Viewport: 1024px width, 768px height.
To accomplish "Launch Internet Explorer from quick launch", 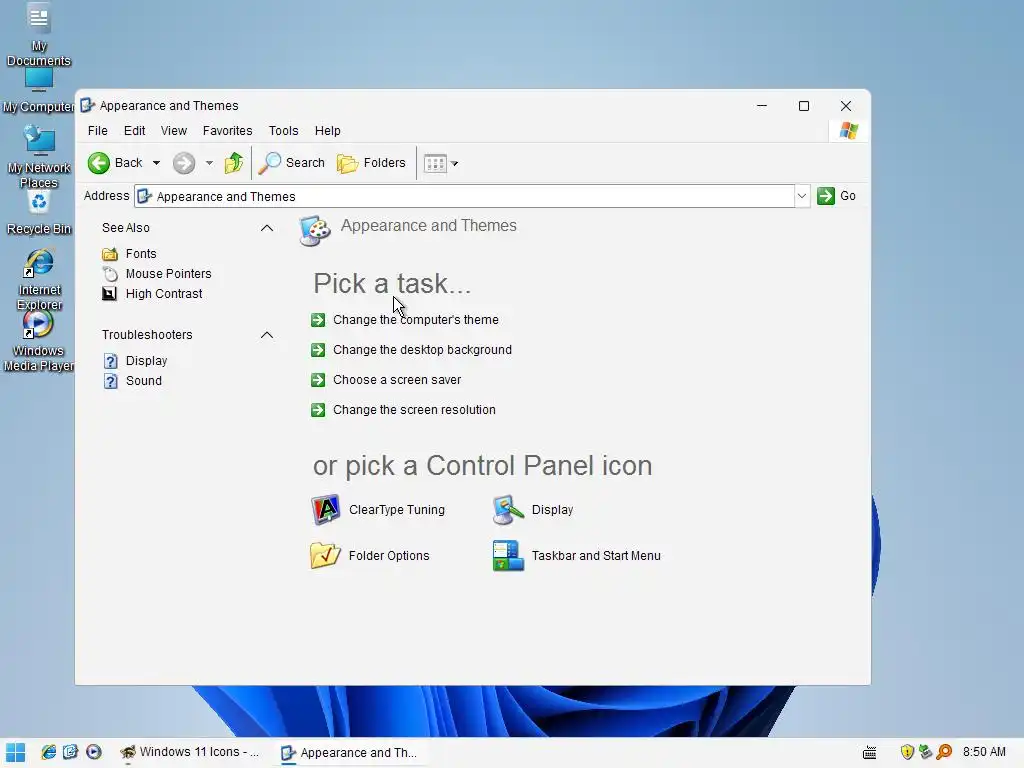I will coord(48,752).
